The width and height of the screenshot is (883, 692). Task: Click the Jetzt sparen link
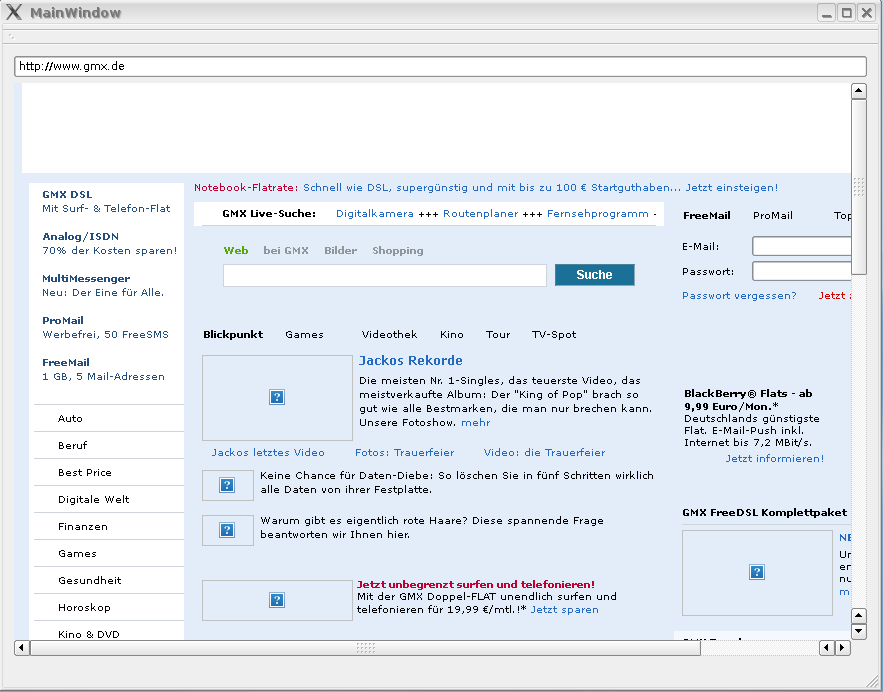point(564,610)
